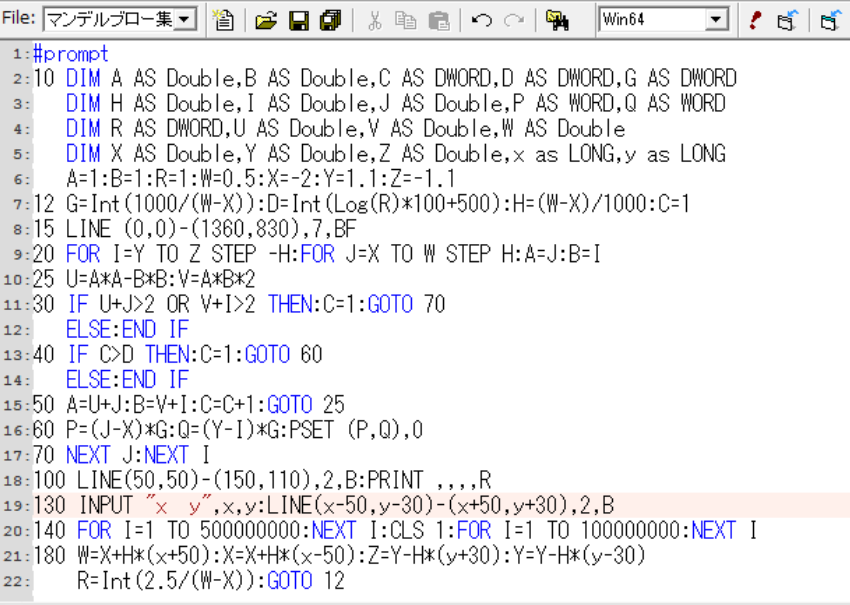Click the GOTO 60 keyword on line 13
Screen dimensions: 850x605
(284, 355)
